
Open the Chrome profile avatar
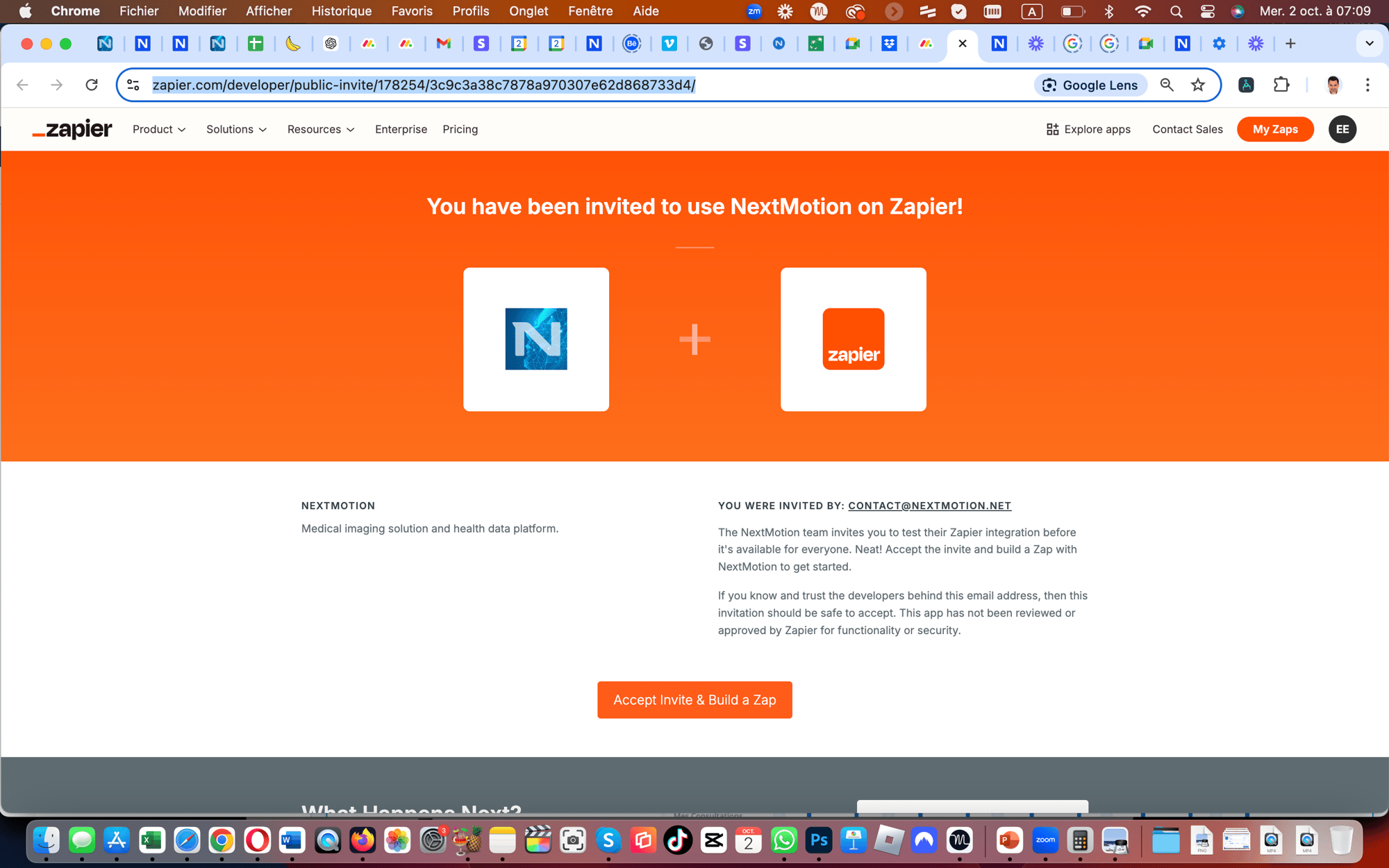(1333, 85)
